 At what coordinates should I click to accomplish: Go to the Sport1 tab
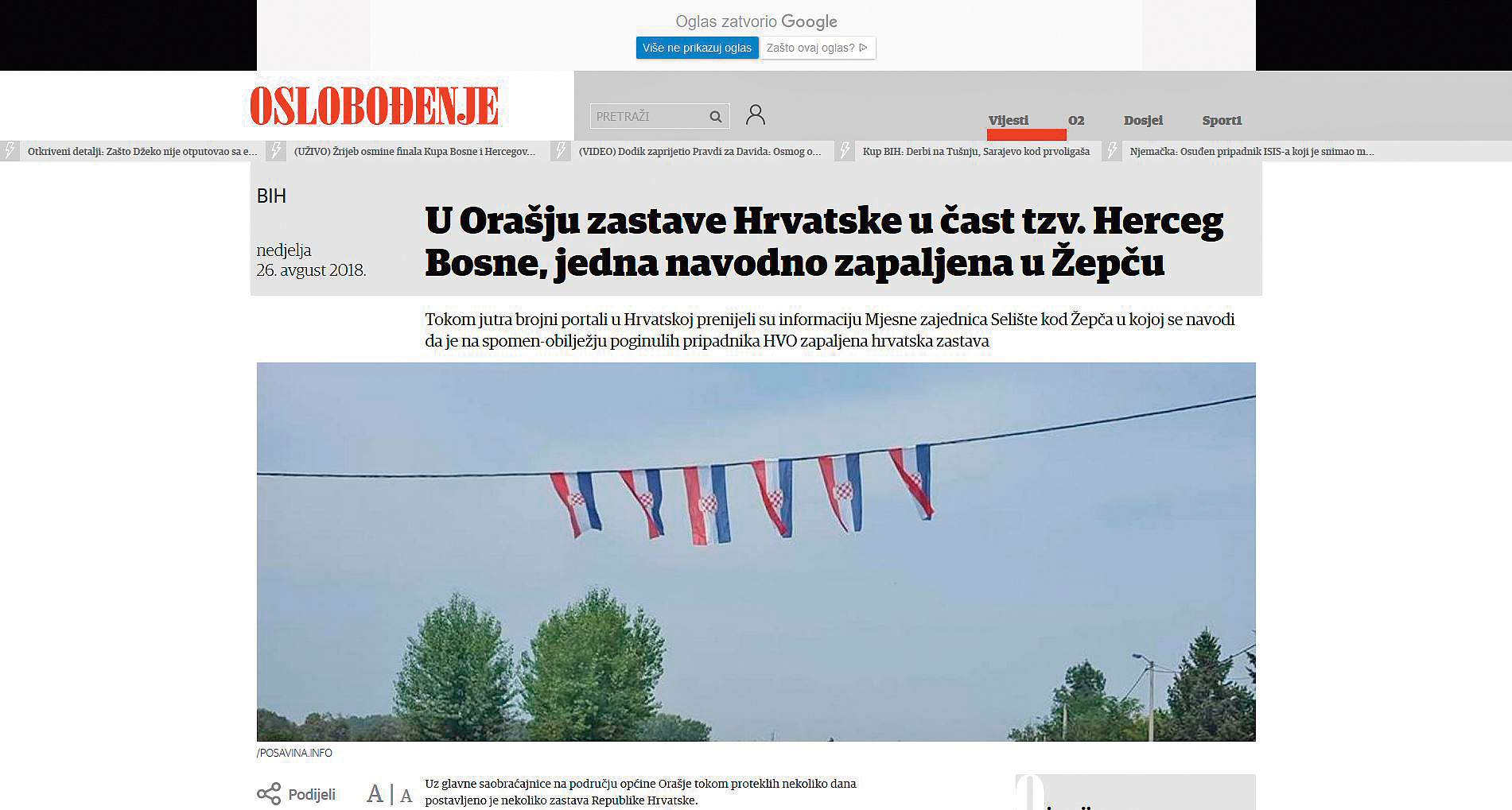(1222, 120)
